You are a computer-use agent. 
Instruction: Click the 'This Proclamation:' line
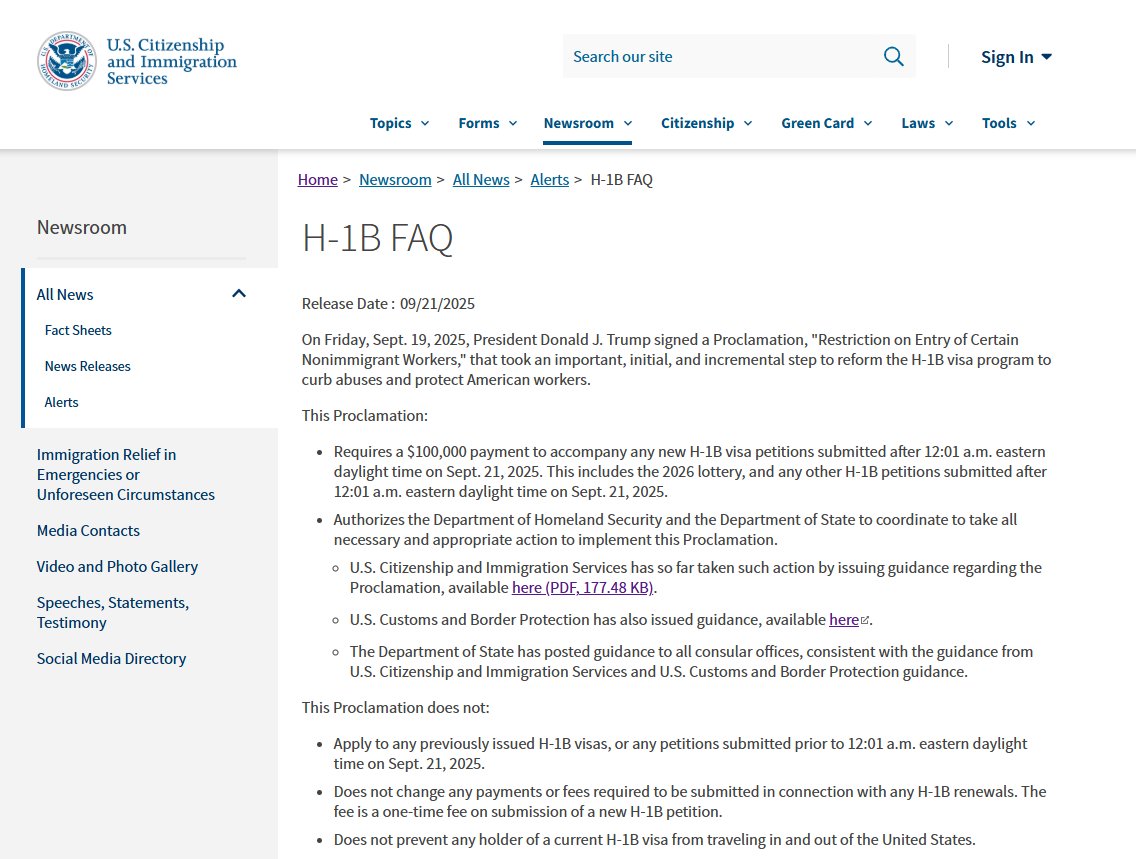[365, 416]
